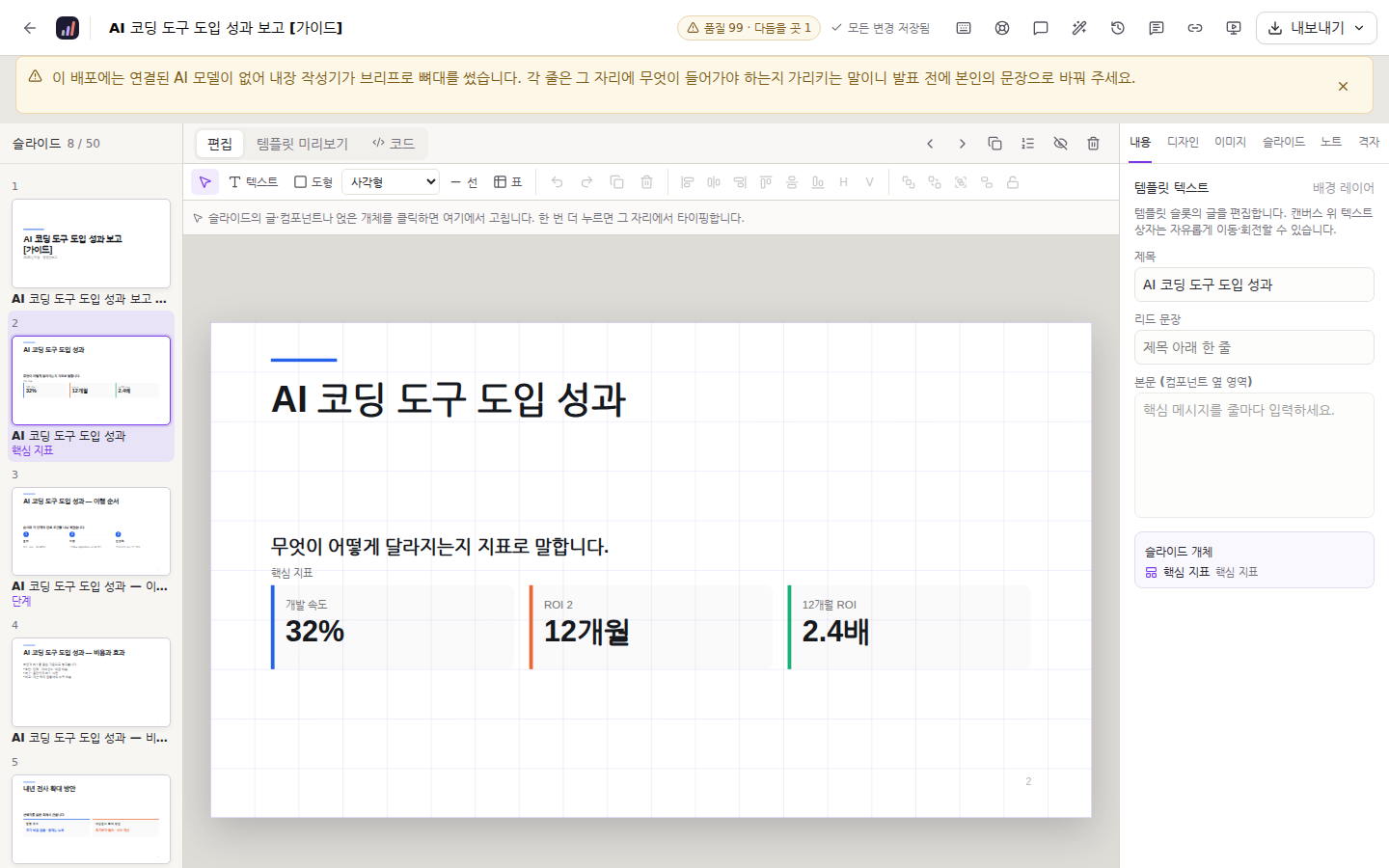Click the 배경 레이어 link
Screen dimensions: 1389x868
(x=1343, y=188)
